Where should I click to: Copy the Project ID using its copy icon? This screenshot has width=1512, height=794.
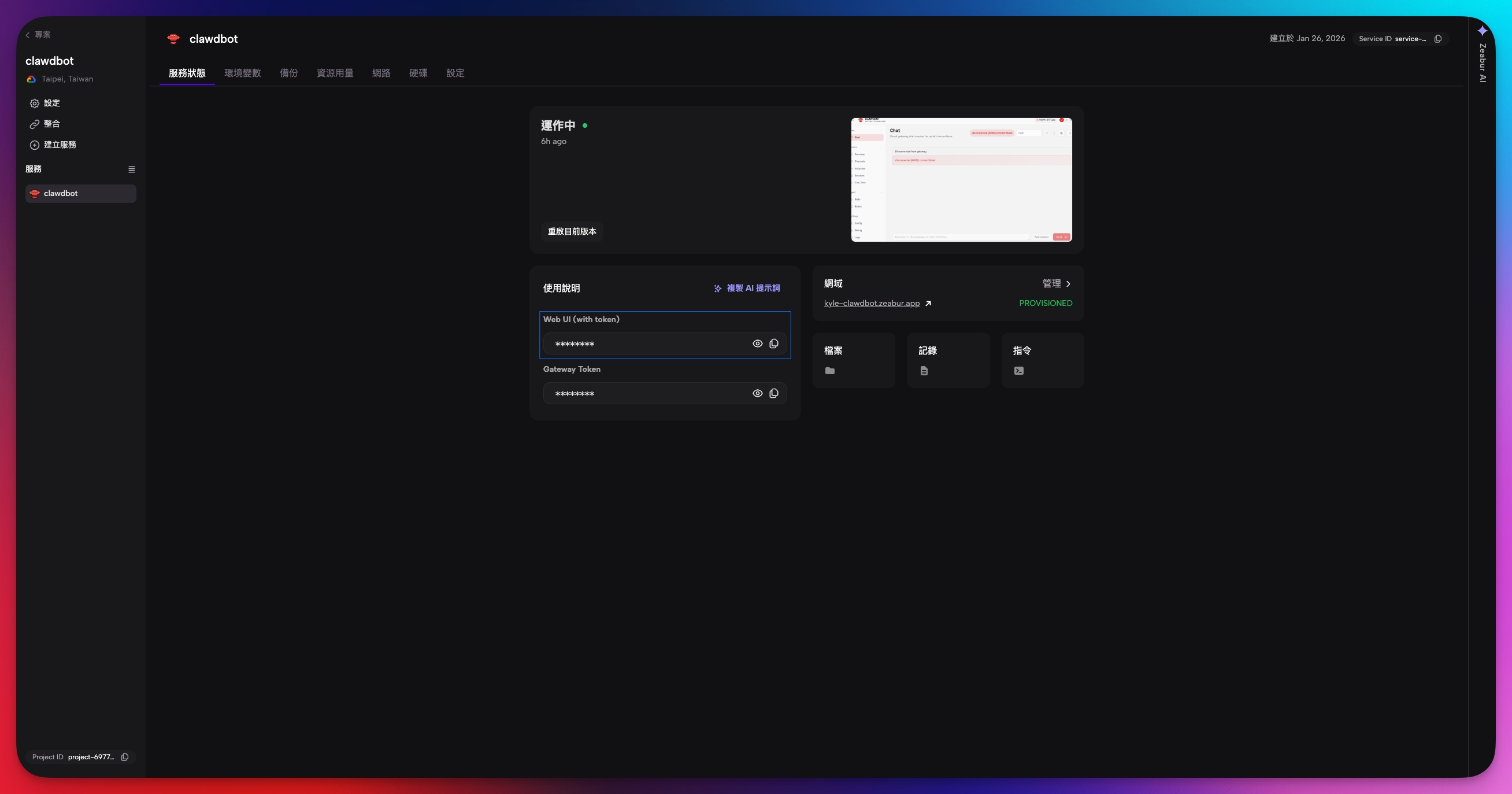124,757
